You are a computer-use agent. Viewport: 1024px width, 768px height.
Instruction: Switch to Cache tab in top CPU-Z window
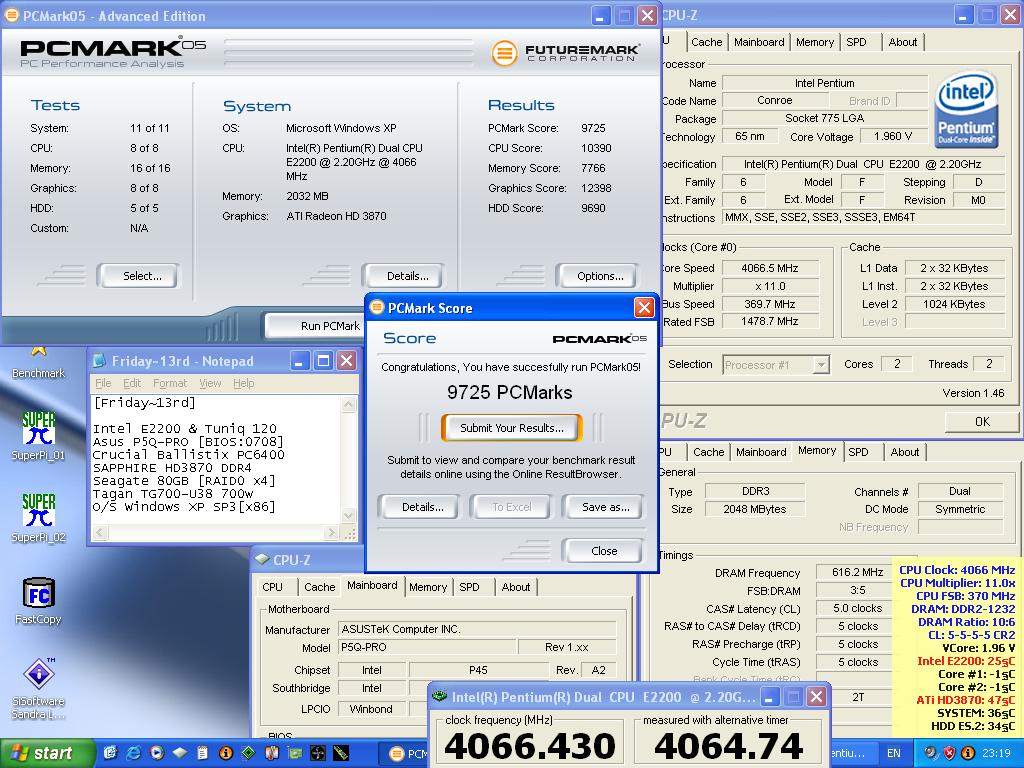point(707,42)
